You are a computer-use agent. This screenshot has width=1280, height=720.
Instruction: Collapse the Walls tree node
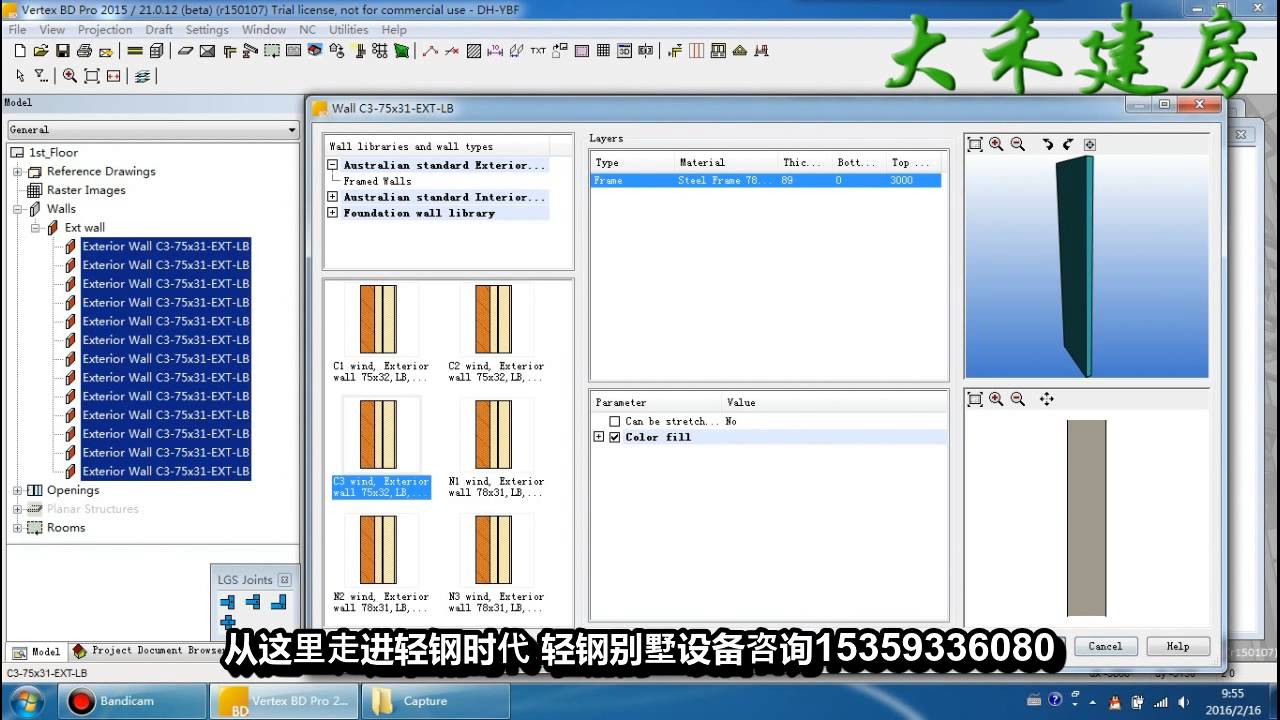click(x=17, y=209)
